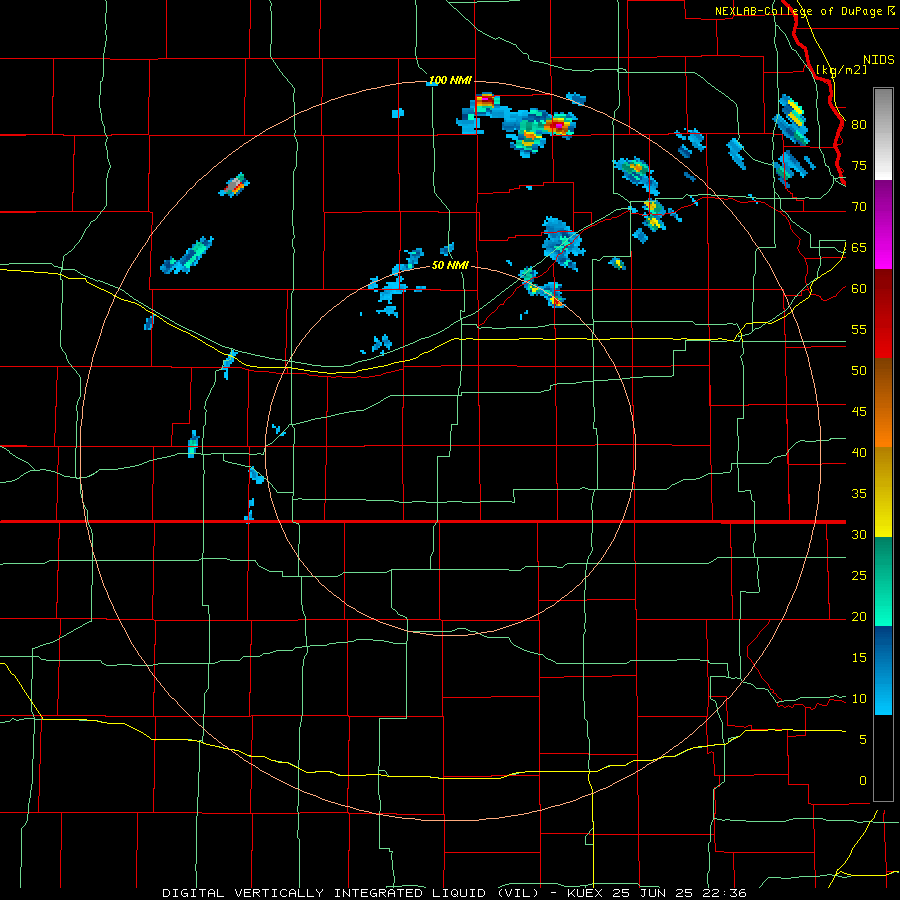Select the "75" value on the color scale
Image resolution: width=900 pixels, height=900 pixels.
click(x=859, y=165)
